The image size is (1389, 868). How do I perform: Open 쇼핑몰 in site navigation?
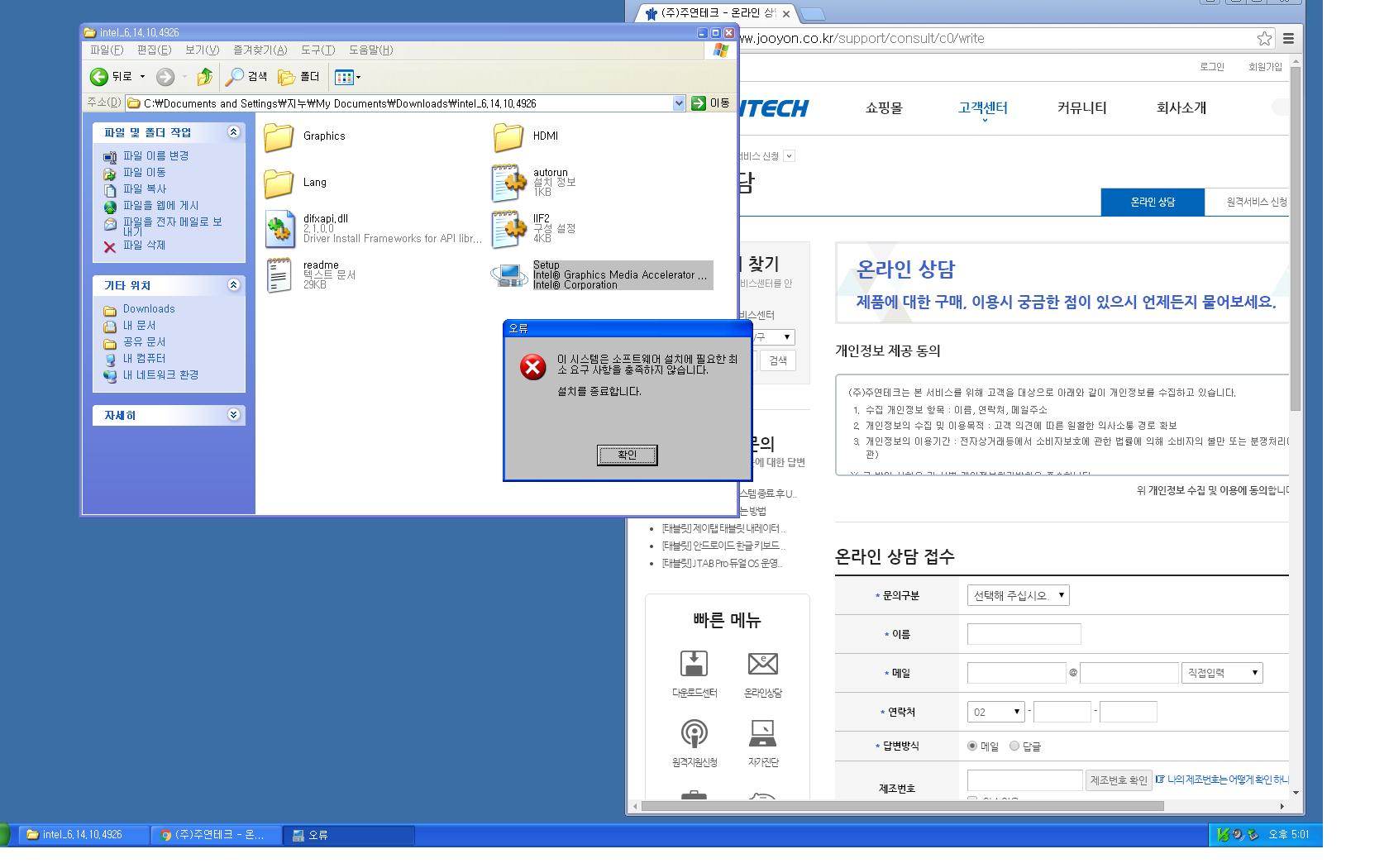point(884,108)
